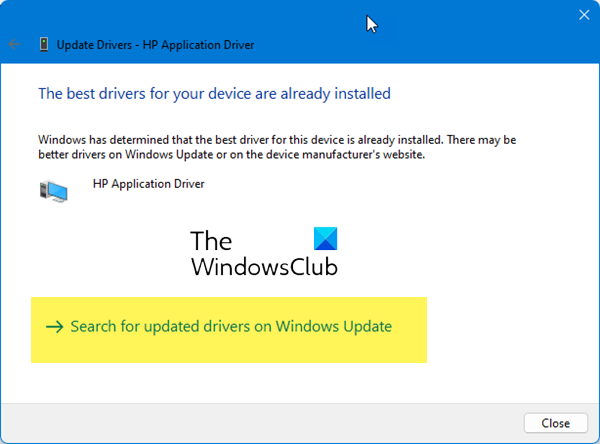Click the computer icon next to HP Application Driver
600x444 pixels.
(x=54, y=191)
